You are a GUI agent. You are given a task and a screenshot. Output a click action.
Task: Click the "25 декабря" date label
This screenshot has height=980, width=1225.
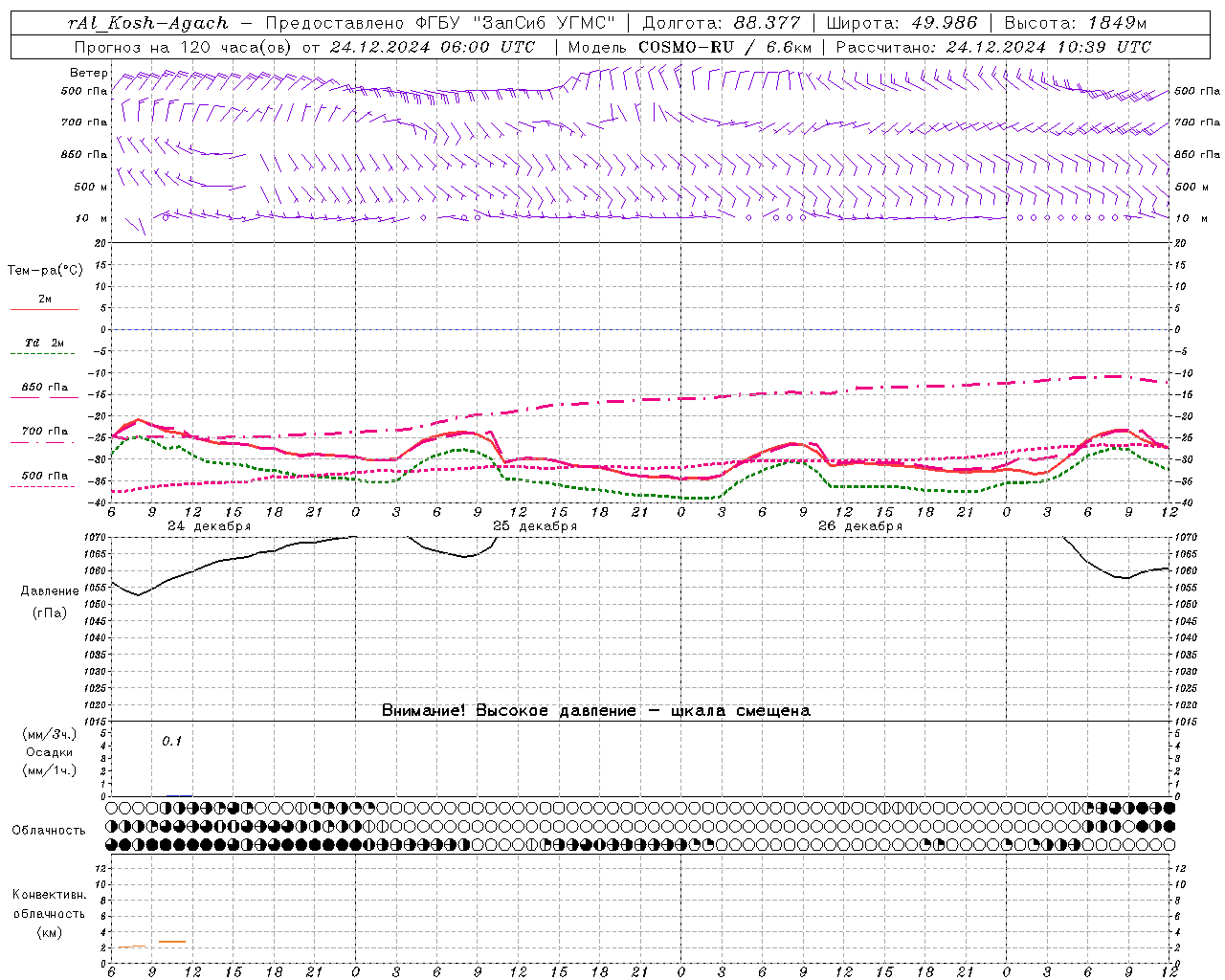coord(535,526)
